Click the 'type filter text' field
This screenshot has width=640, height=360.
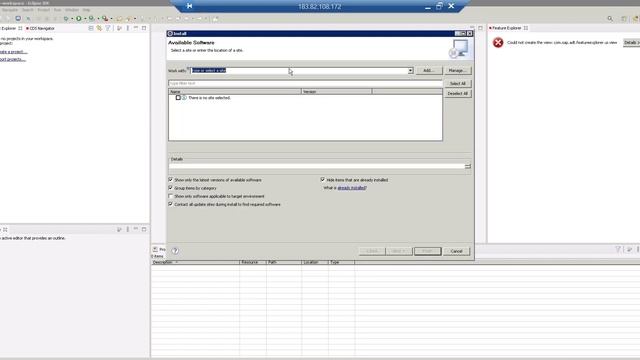click(x=305, y=83)
